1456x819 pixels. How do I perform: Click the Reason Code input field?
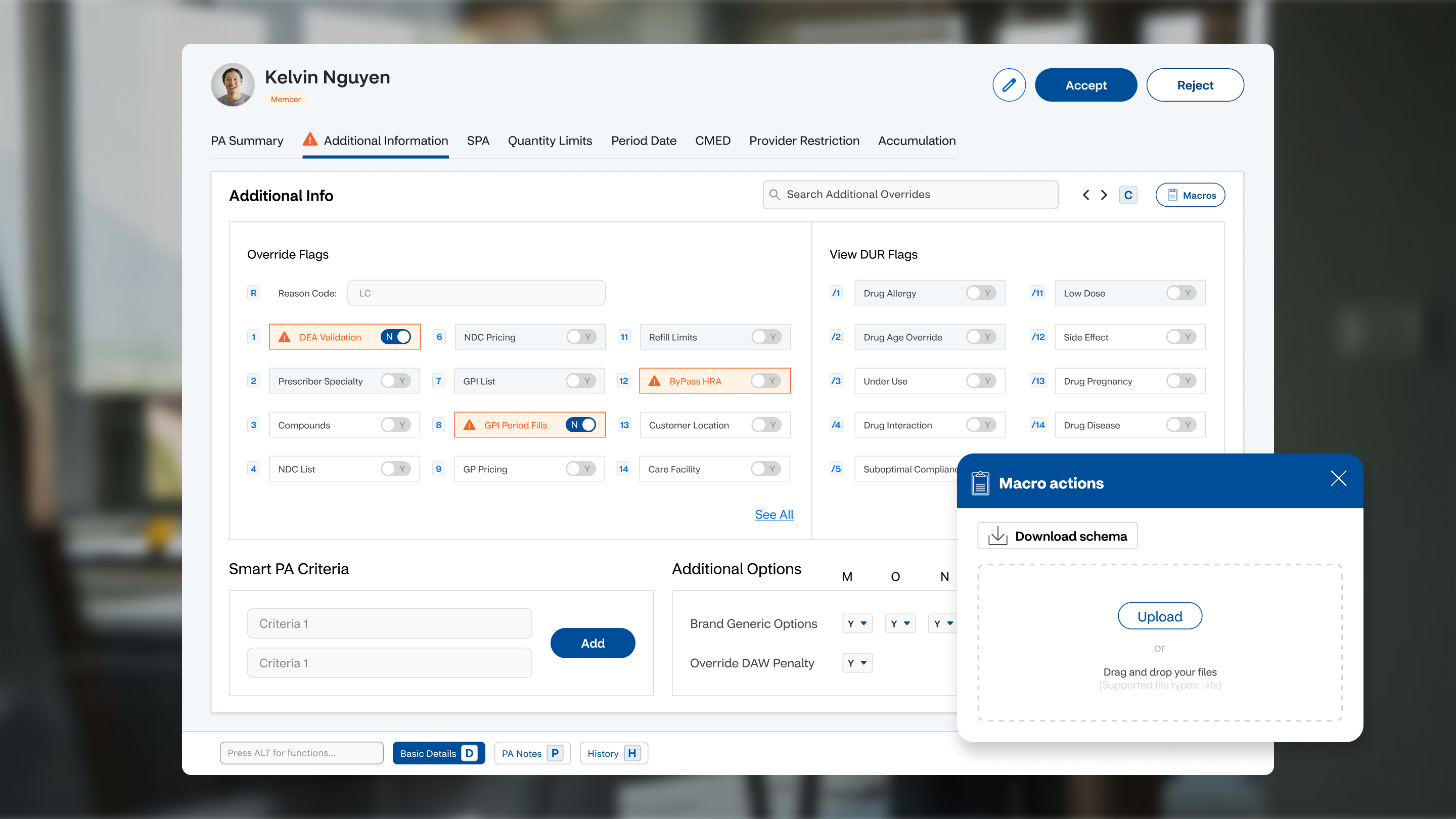[476, 293]
